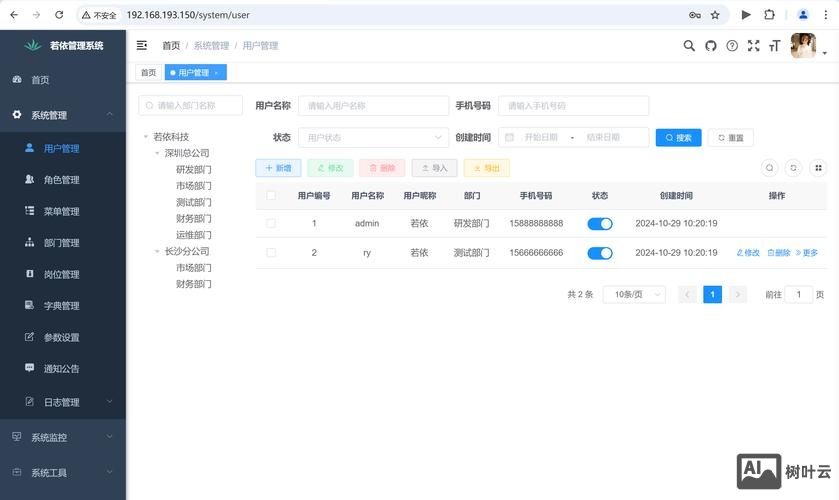Viewport: 839px width, 500px height.
Task: Check the select-all header checkbox
Action: coord(271,195)
